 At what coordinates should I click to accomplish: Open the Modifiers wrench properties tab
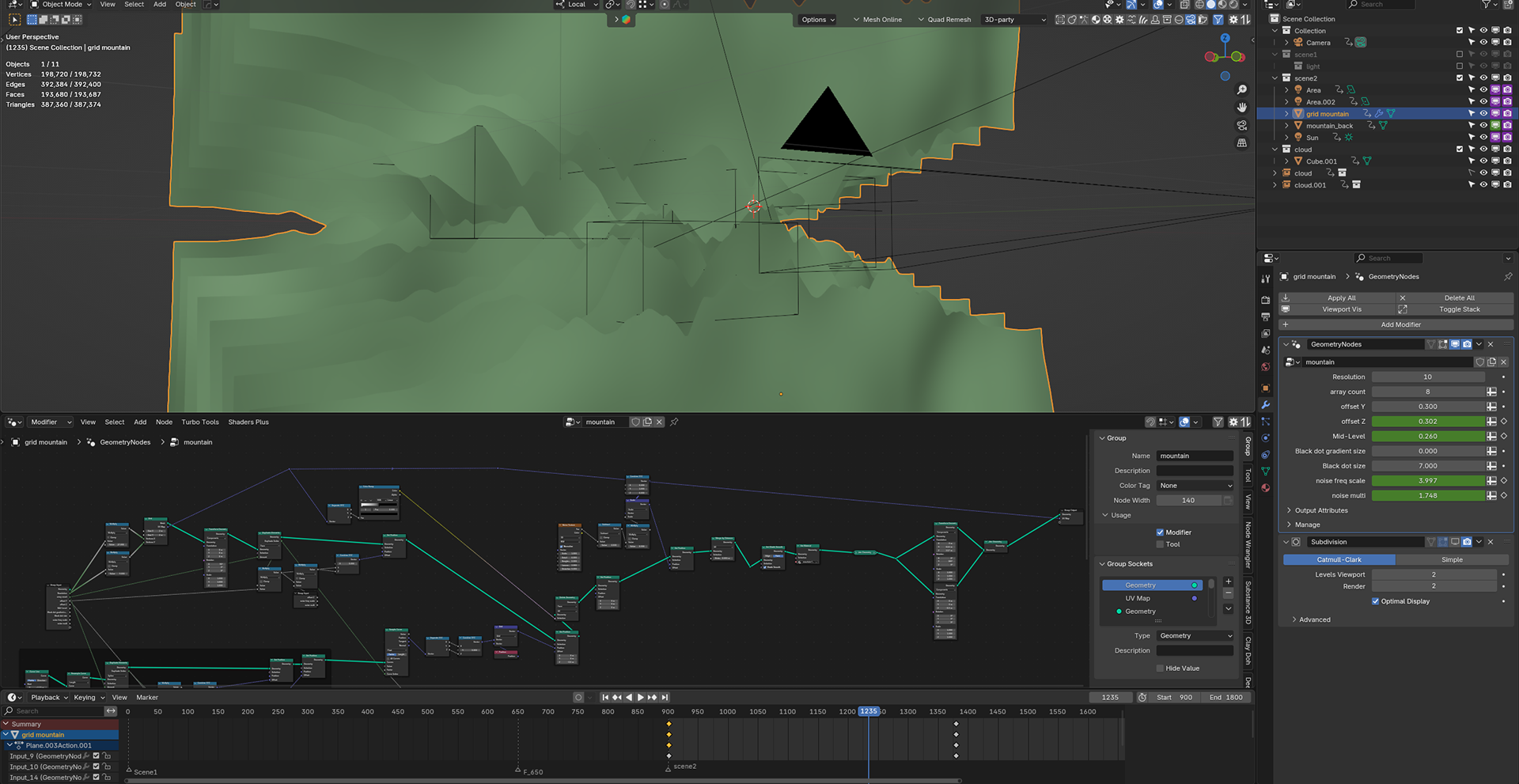pyautogui.click(x=1265, y=405)
